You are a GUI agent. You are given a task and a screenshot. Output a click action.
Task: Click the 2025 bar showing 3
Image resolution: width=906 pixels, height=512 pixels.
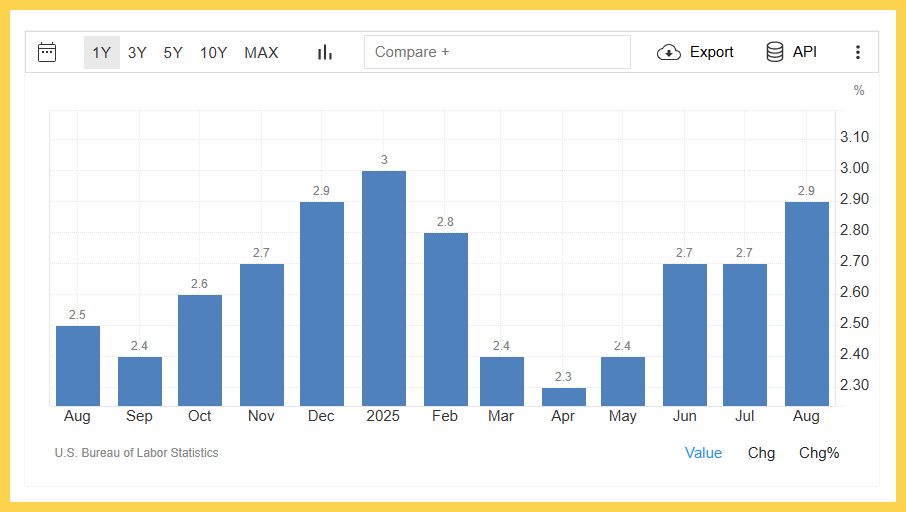[384, 290]
